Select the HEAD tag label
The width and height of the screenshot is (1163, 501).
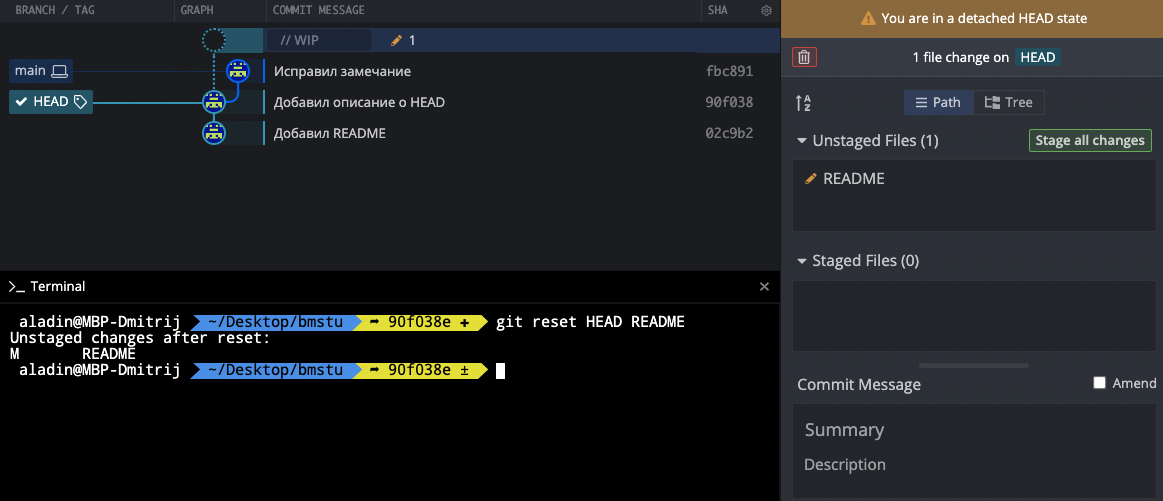(x=51, y=102)
